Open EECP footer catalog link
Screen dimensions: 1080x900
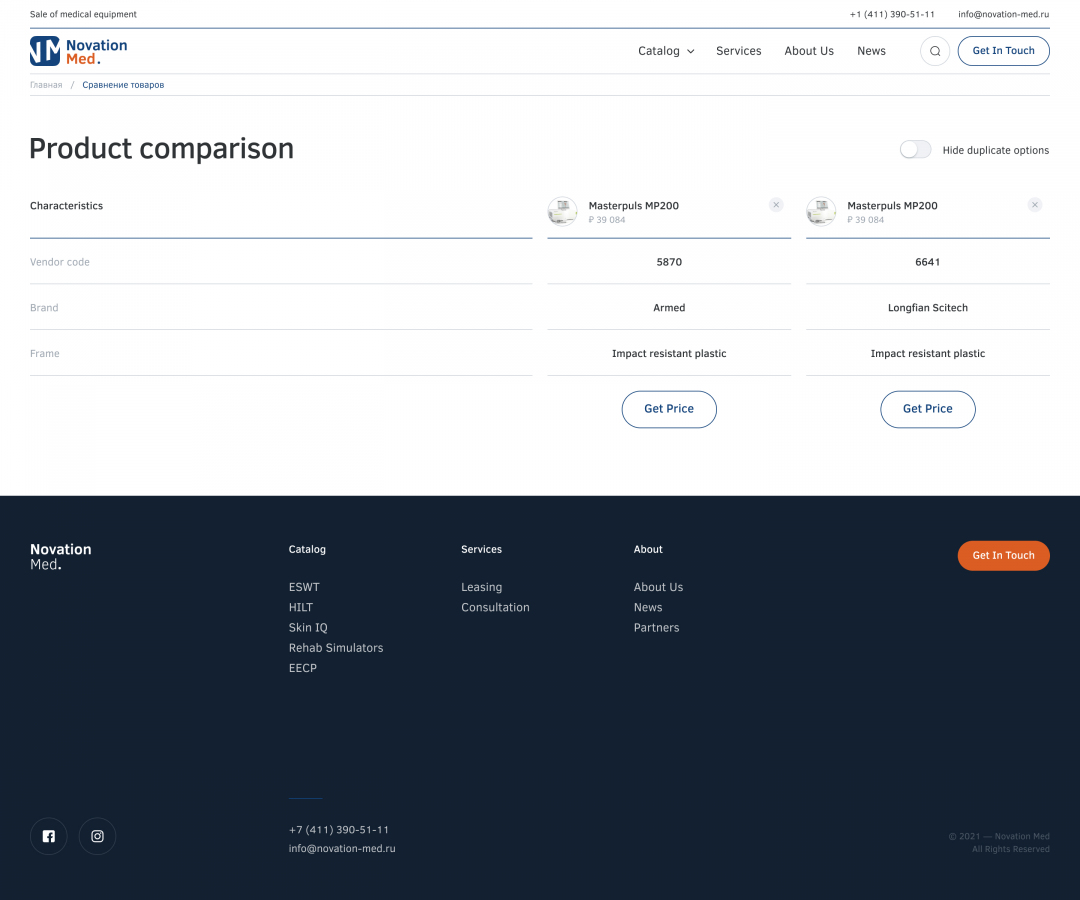point(302,668)
